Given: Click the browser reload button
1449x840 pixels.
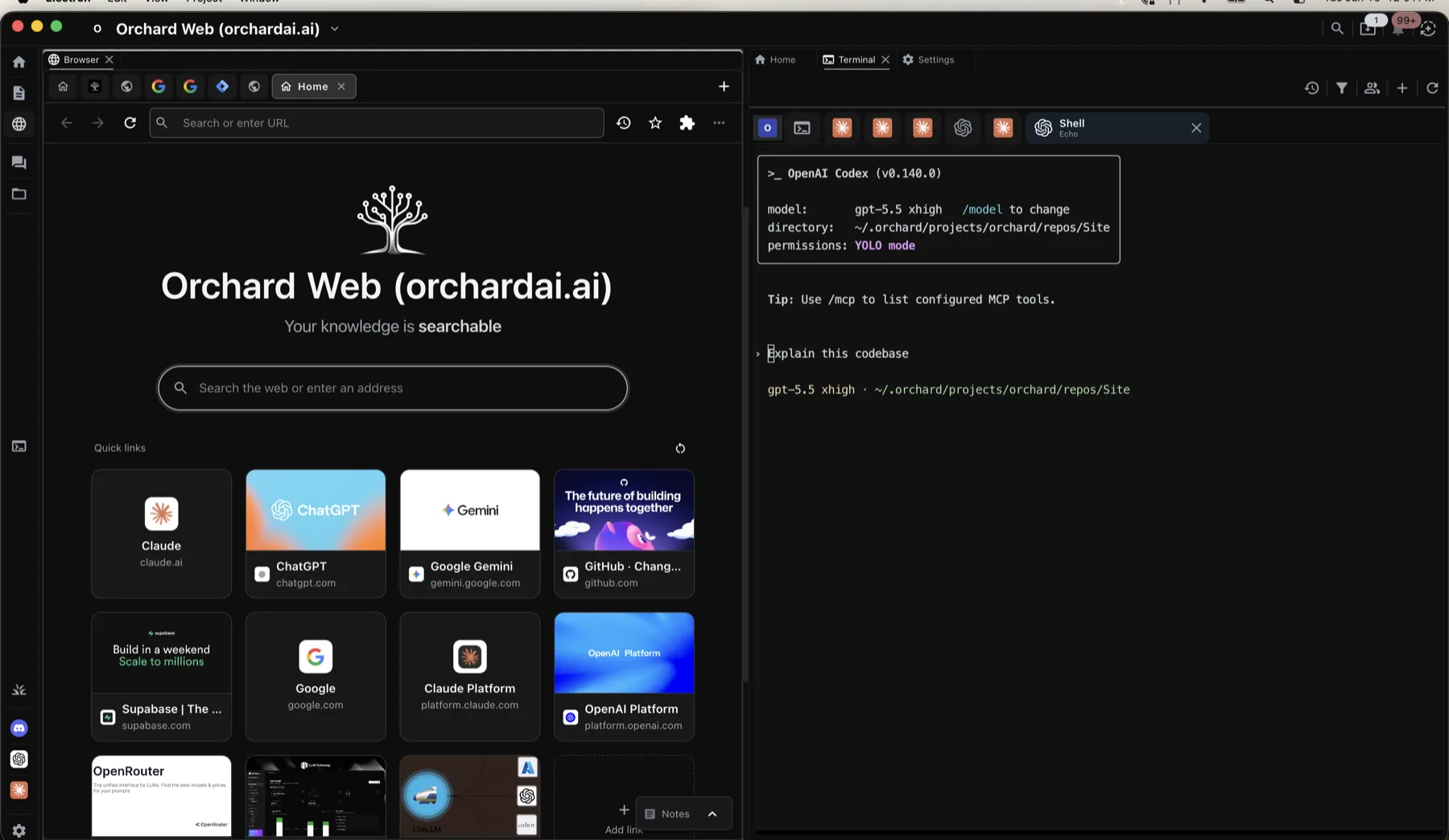Looking at the screenshot, I should pyautogui.click(x=130, y=123).
